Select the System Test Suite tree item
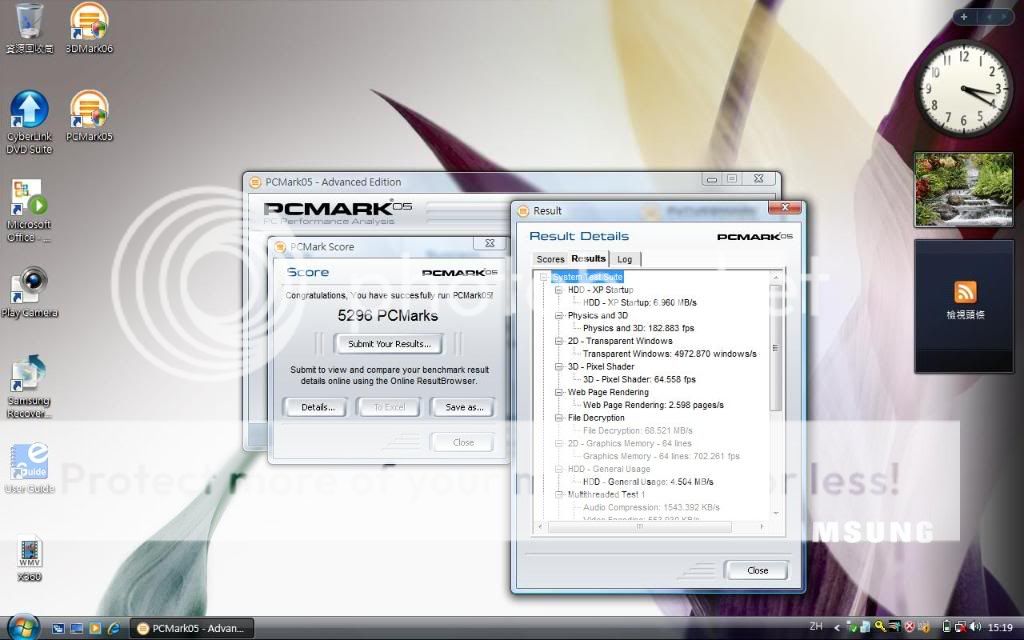1024x640 pixels. pos(587,277)
